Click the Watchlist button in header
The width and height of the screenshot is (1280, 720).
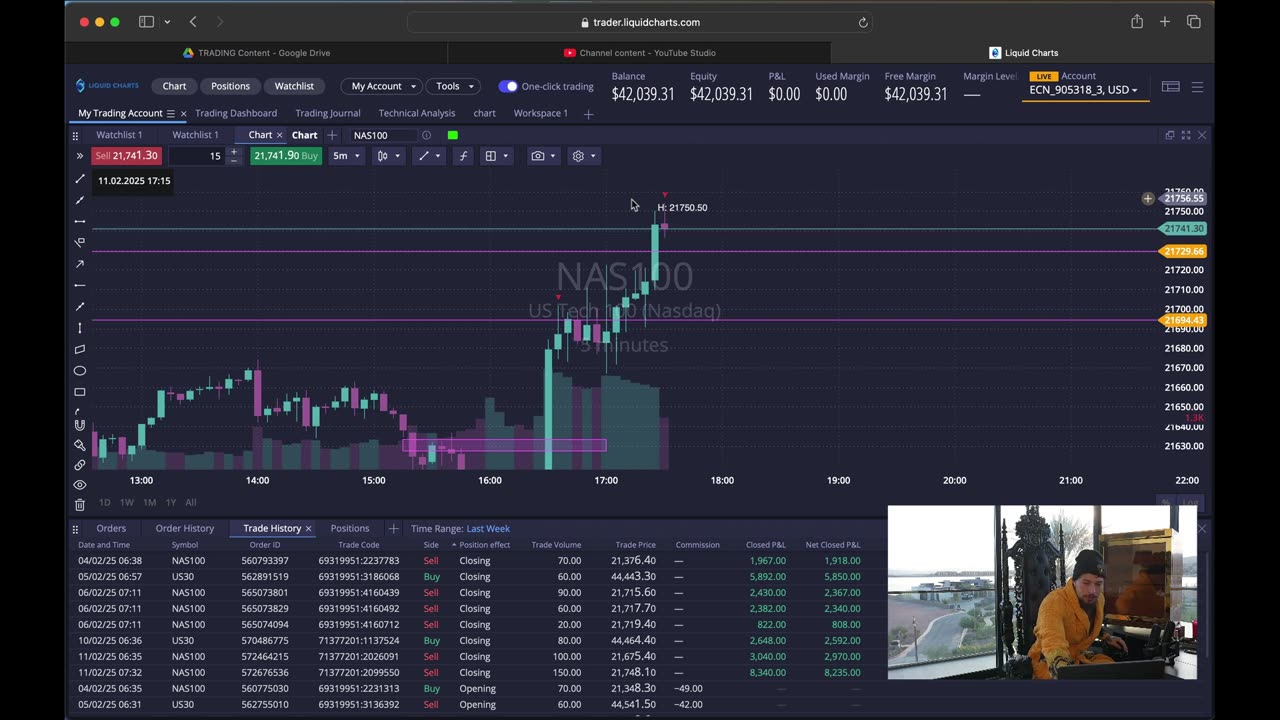294,86
